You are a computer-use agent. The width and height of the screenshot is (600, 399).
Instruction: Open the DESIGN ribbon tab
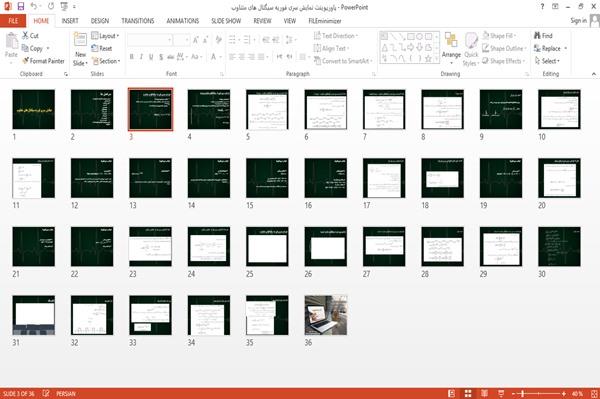pyautogui.click(x=100, y=21)
